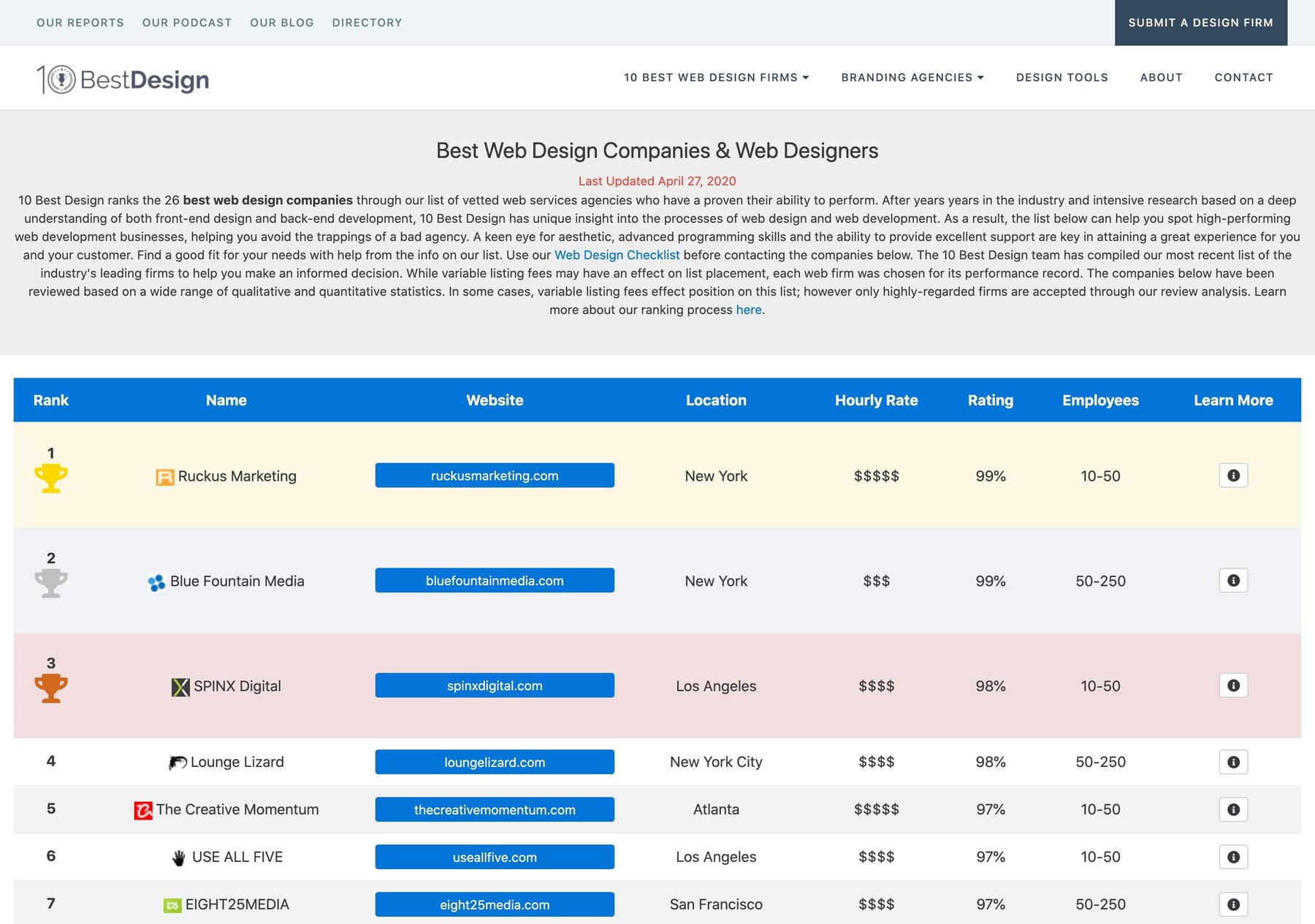Click the gold trophy for rank 1
This screenshot has width=1315, height=924.
[50, 478]
